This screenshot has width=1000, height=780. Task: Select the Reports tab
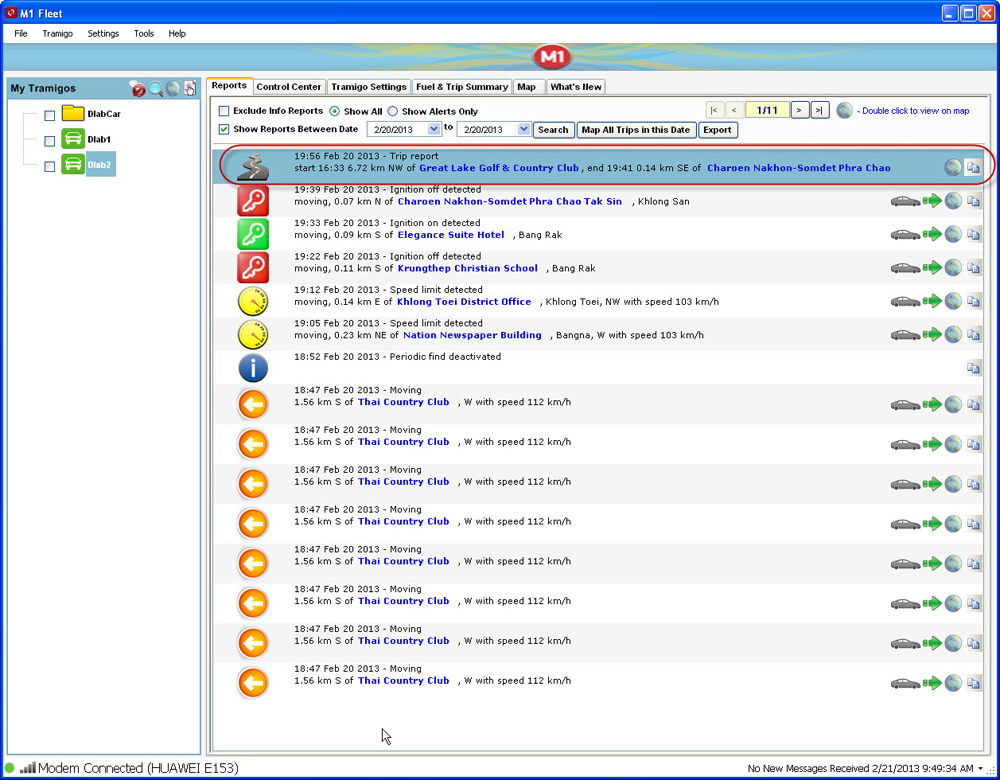(x=229, y=85)
